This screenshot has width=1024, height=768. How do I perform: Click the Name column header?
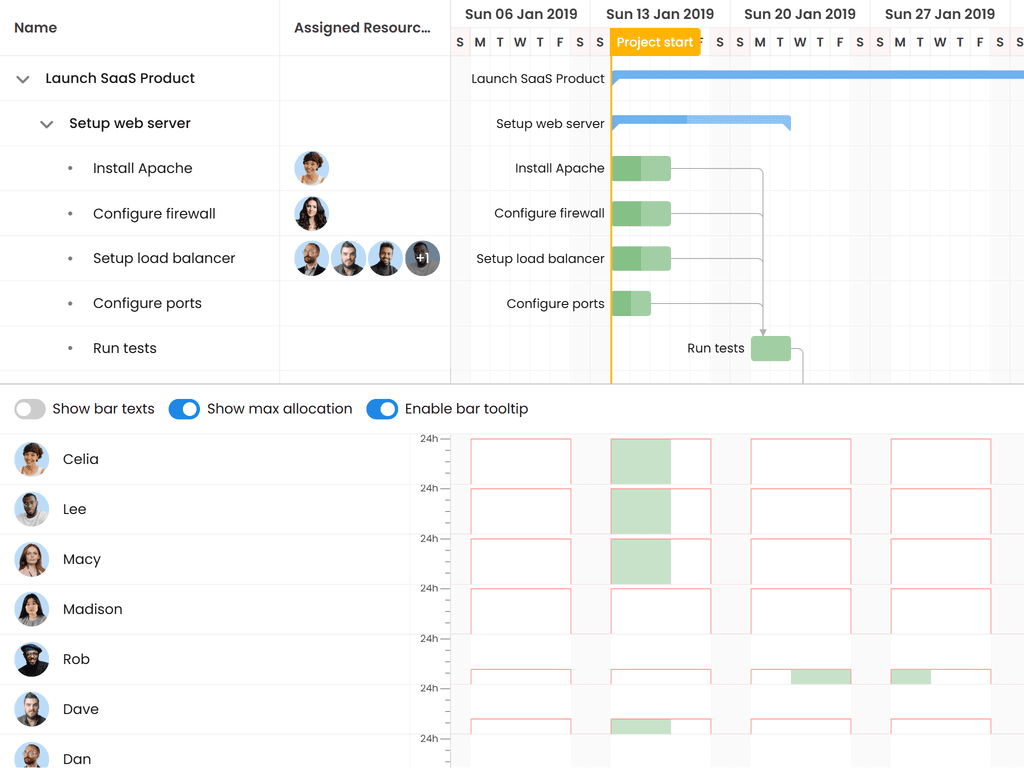point(36,28)
